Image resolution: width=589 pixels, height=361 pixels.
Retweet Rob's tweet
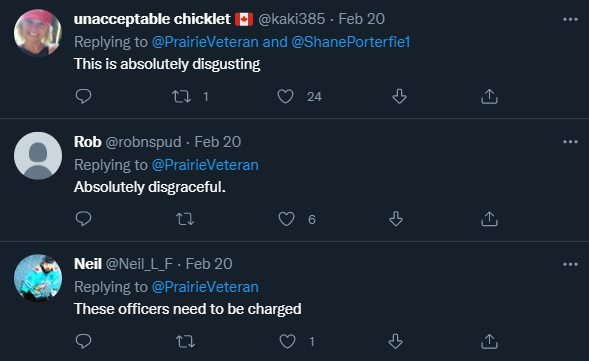point(185,219)
